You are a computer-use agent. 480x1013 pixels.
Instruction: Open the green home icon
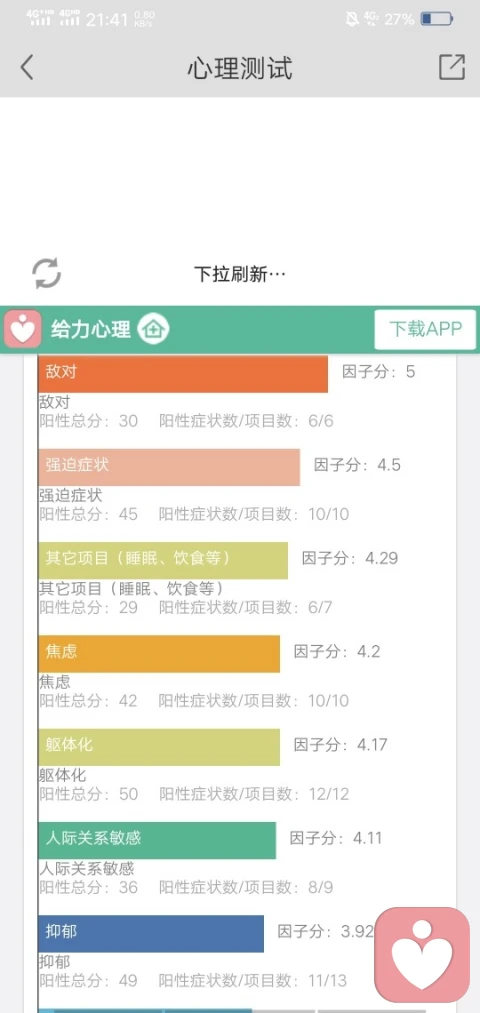(154, 329)
